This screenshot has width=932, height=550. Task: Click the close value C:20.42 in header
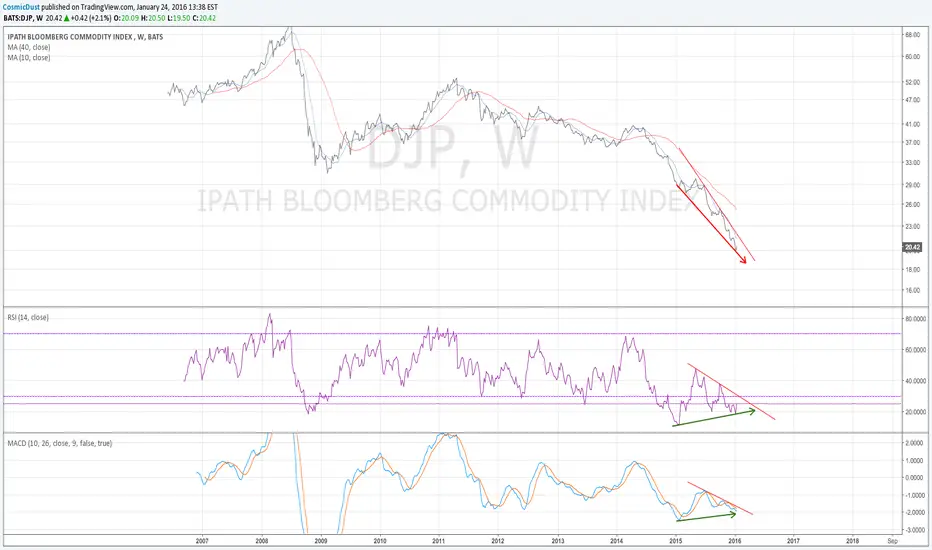204,18
